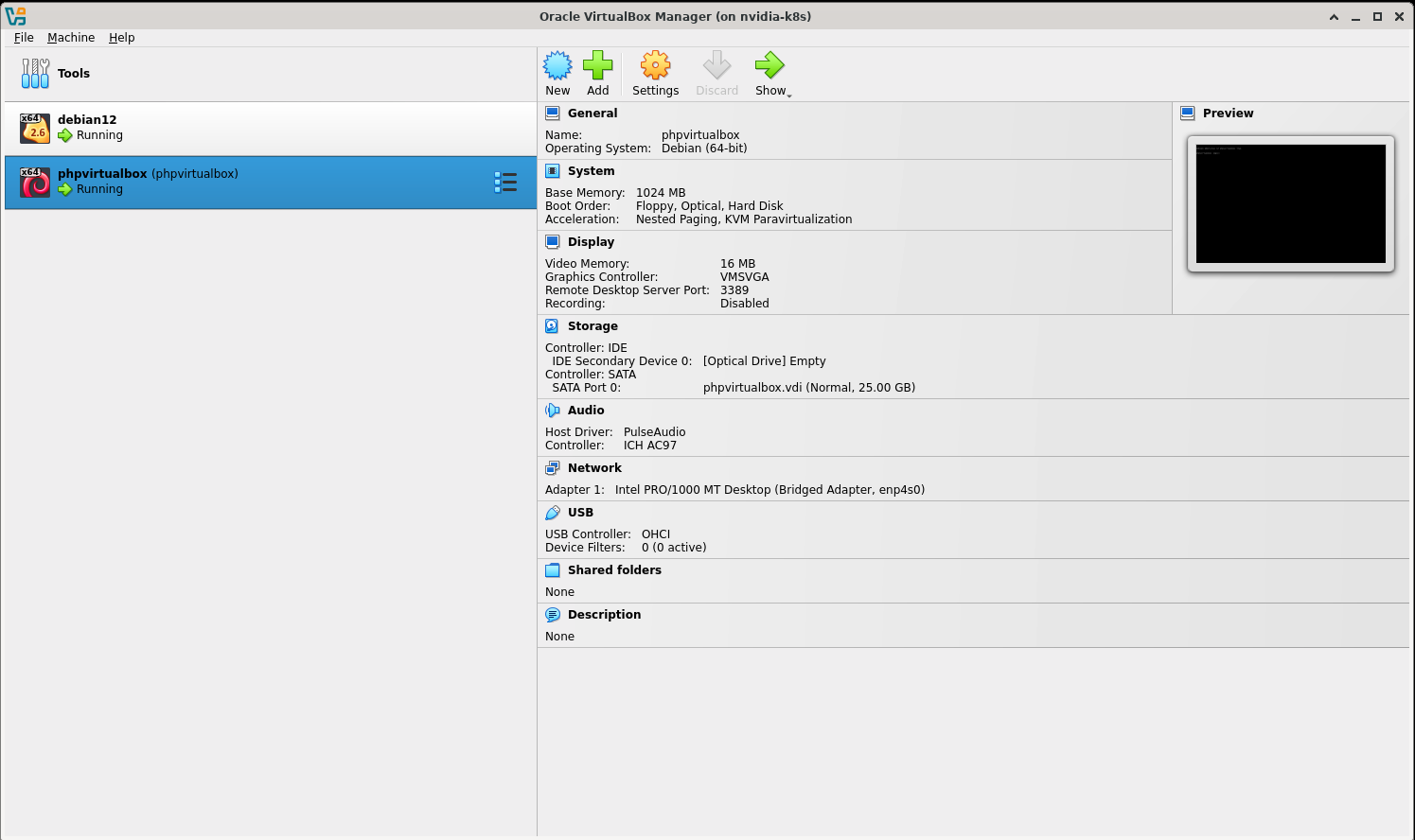
Task: Click the Audio section speaker icon
Action: 553,411
